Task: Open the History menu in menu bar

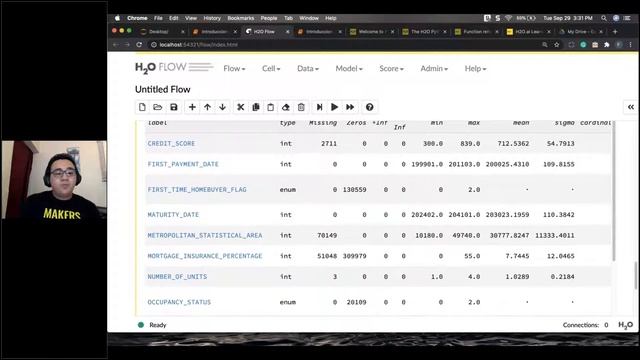Action: 212,18
